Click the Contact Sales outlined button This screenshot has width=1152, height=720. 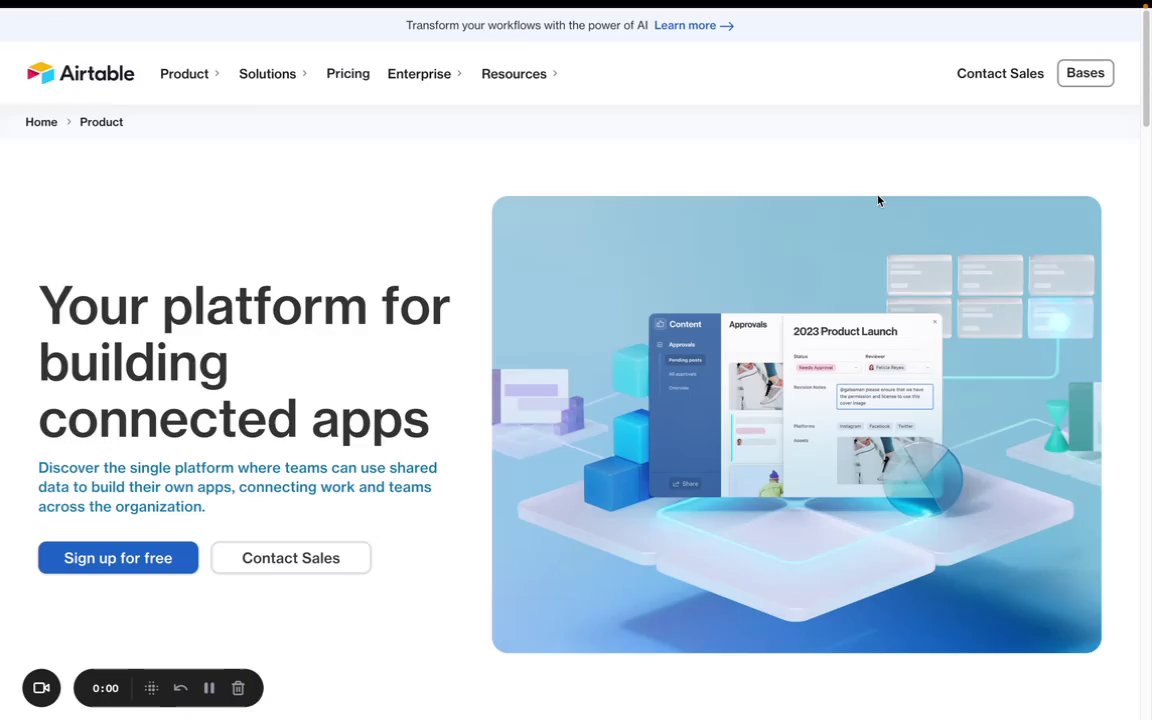pyautogui.click(x=291, y=558)
